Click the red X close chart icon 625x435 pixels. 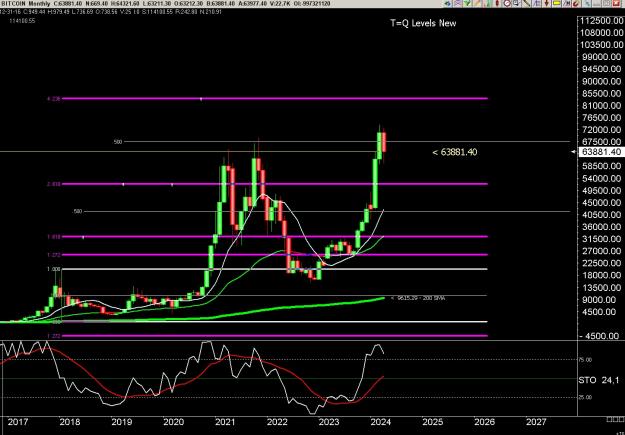coord(615,4)
